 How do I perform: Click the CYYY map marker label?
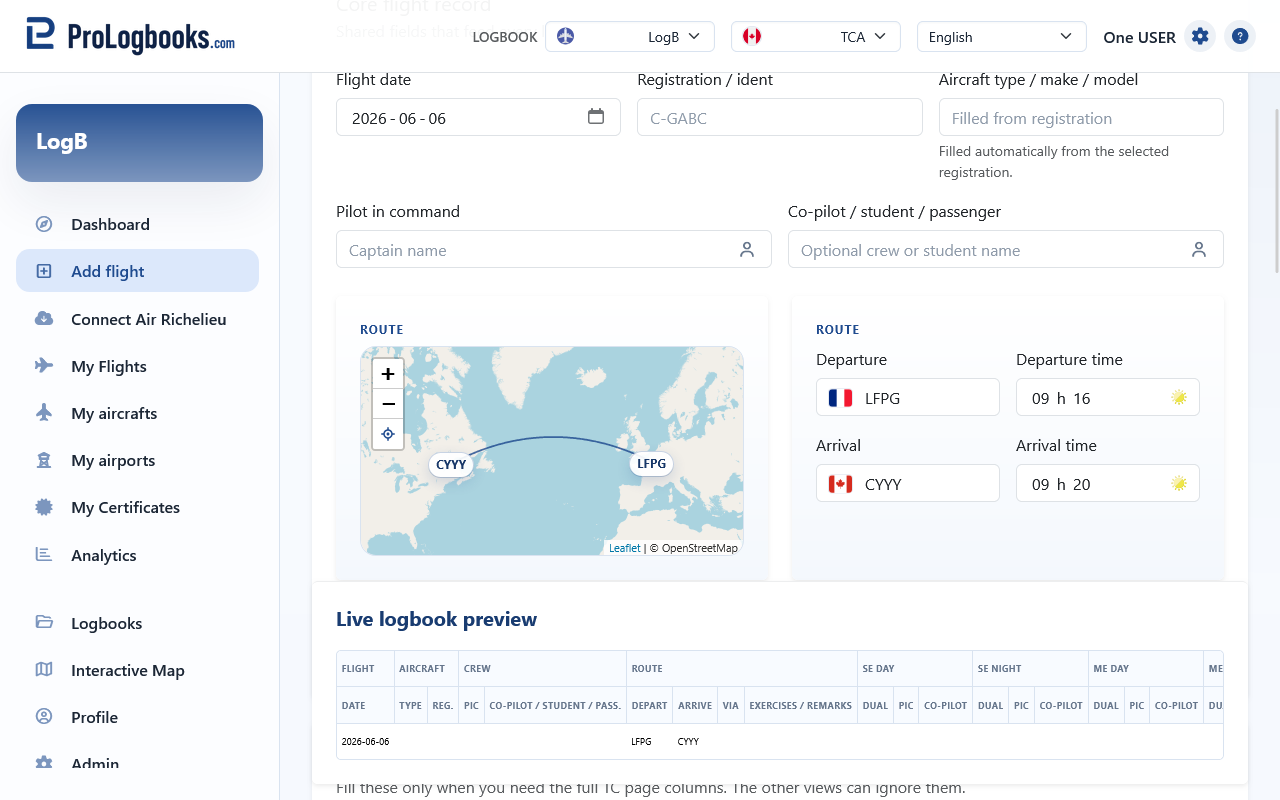tap(451, 464)
